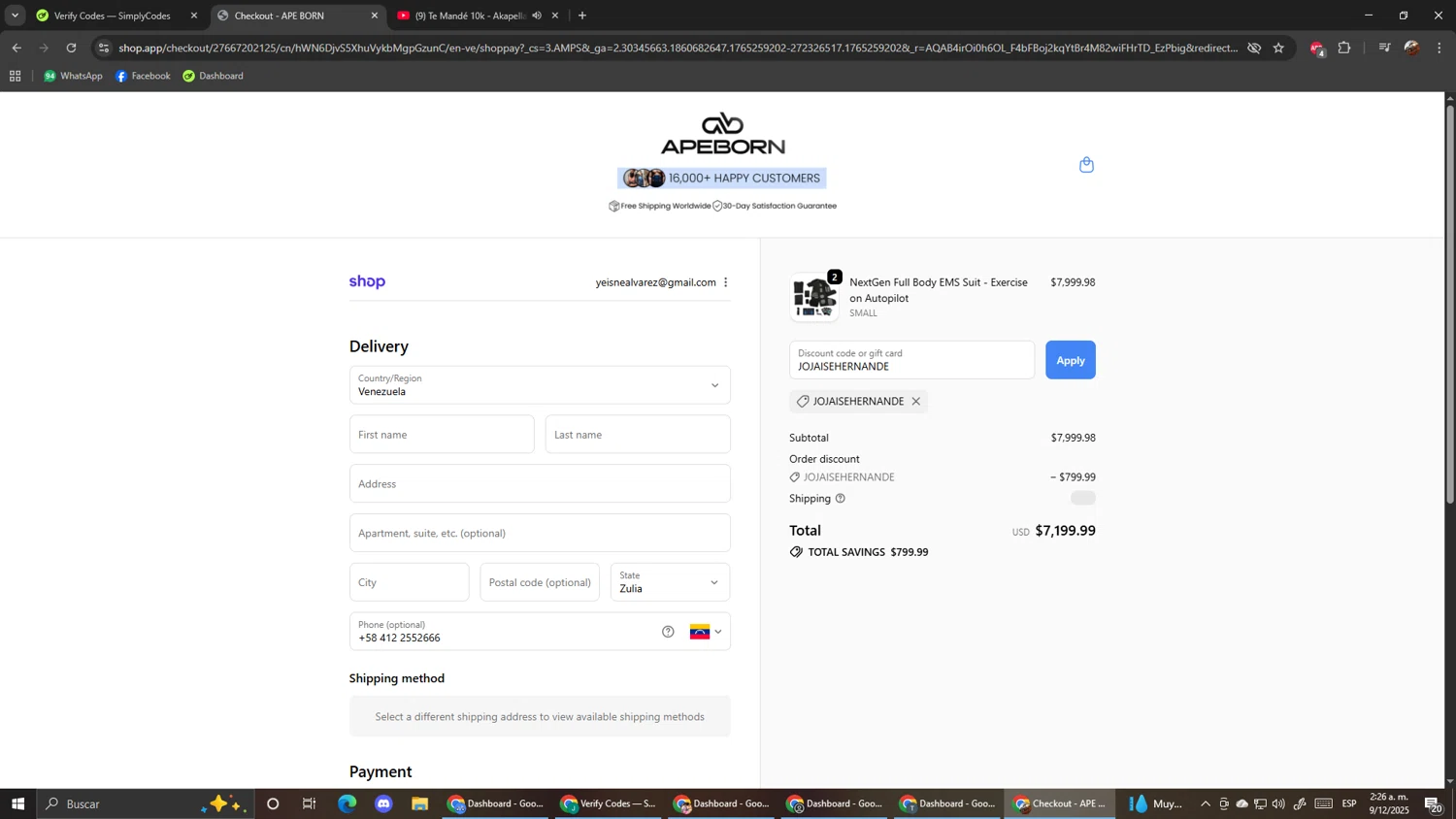Image resolution: width=1456 pixels, height=819 pixels.
Task: Open File Explorer from taskbar
Action: (420, 803)
